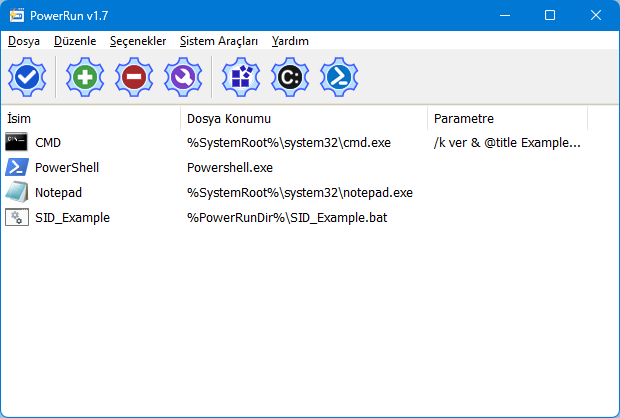Sort list by İsim column header
The width and height of the screenshot is (620, 418).
click(91, 118)
